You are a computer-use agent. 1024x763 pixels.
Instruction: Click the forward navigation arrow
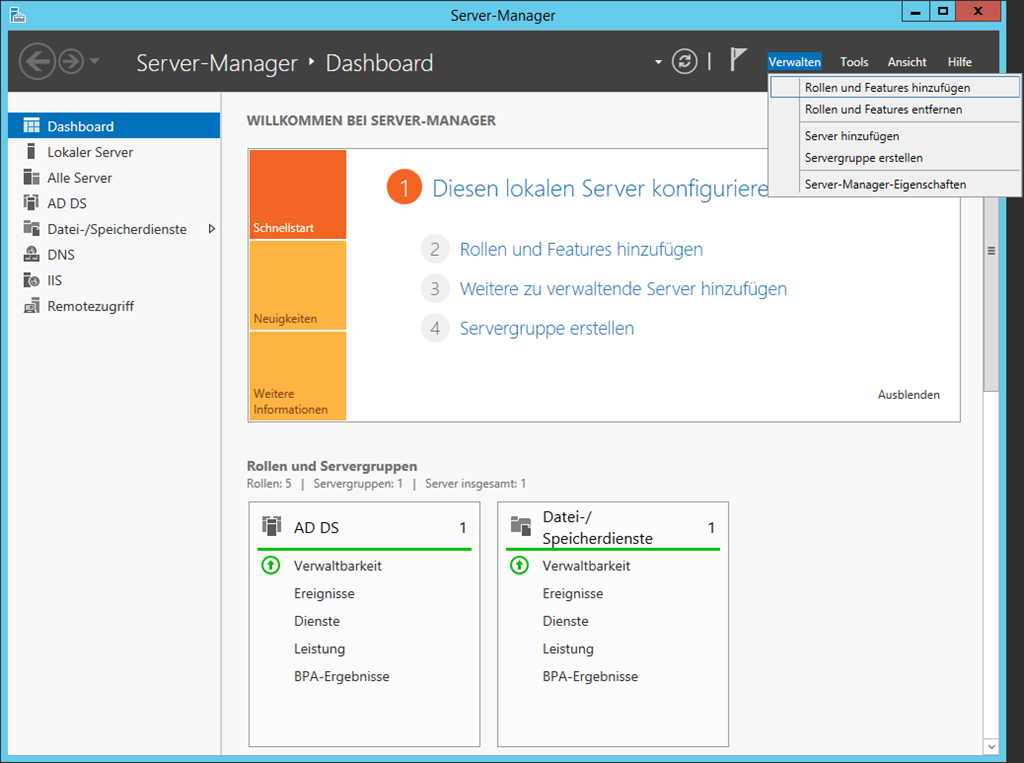tap(71, 61)
